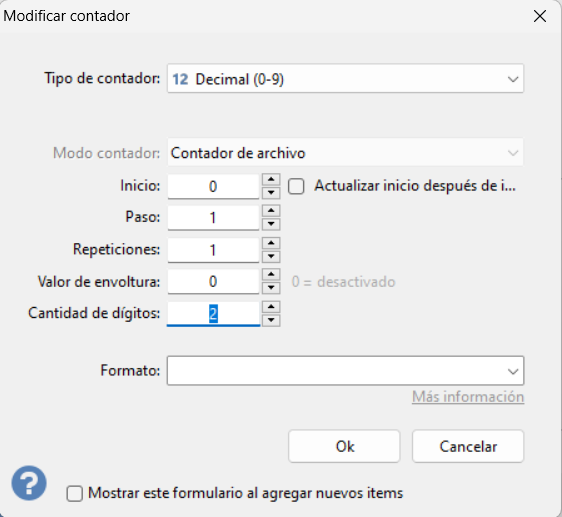Open the Más información link
Screen dimensions: 562x517
tap(468, 397)
